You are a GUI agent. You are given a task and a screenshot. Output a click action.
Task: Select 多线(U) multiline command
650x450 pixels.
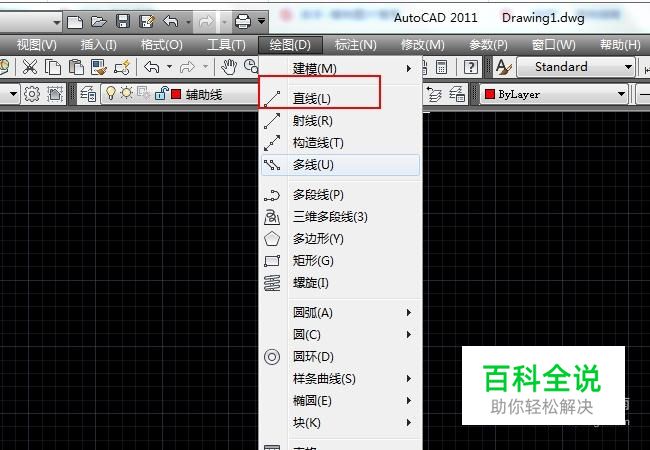coord(341,165)
